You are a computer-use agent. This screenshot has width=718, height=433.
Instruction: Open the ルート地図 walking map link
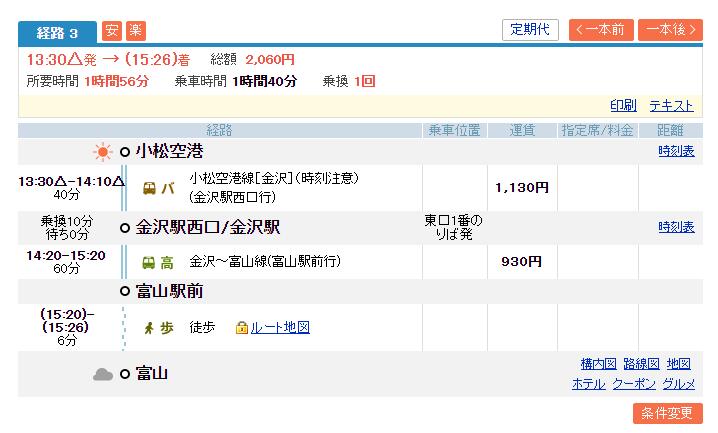[x=279, y=327]
